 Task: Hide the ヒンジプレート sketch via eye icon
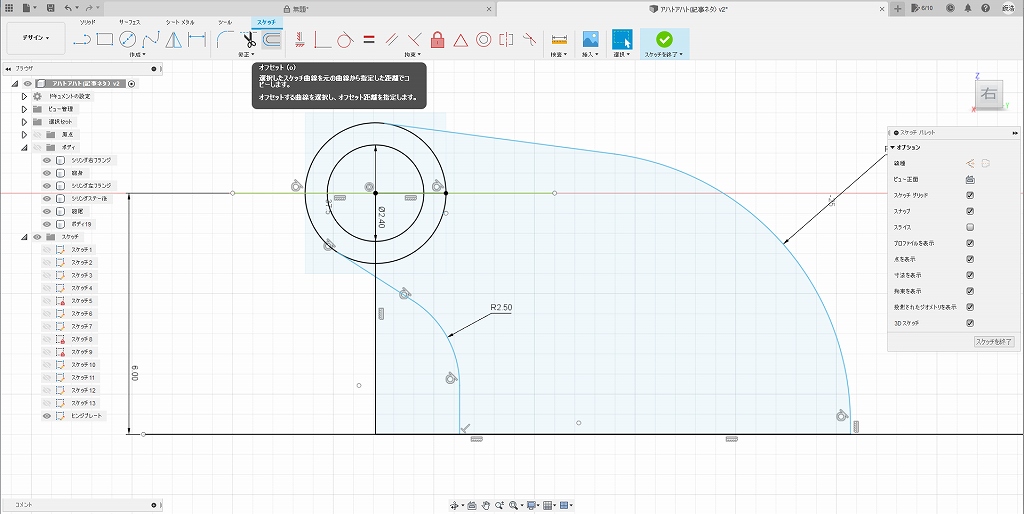(46, 415)
